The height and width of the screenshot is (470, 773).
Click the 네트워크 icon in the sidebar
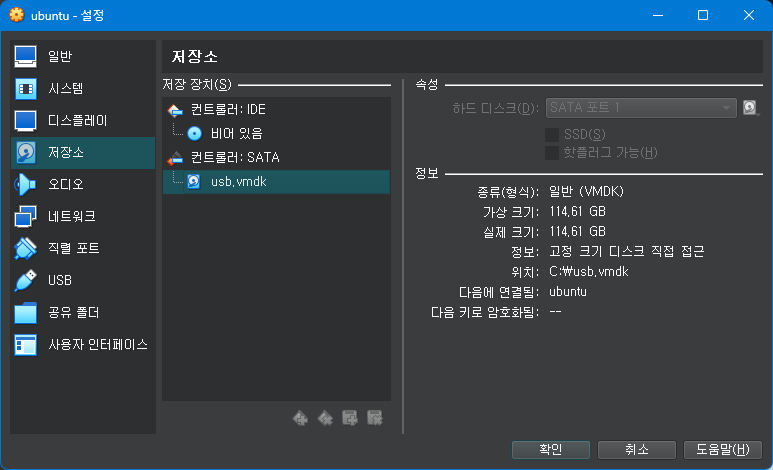(25, 217)
